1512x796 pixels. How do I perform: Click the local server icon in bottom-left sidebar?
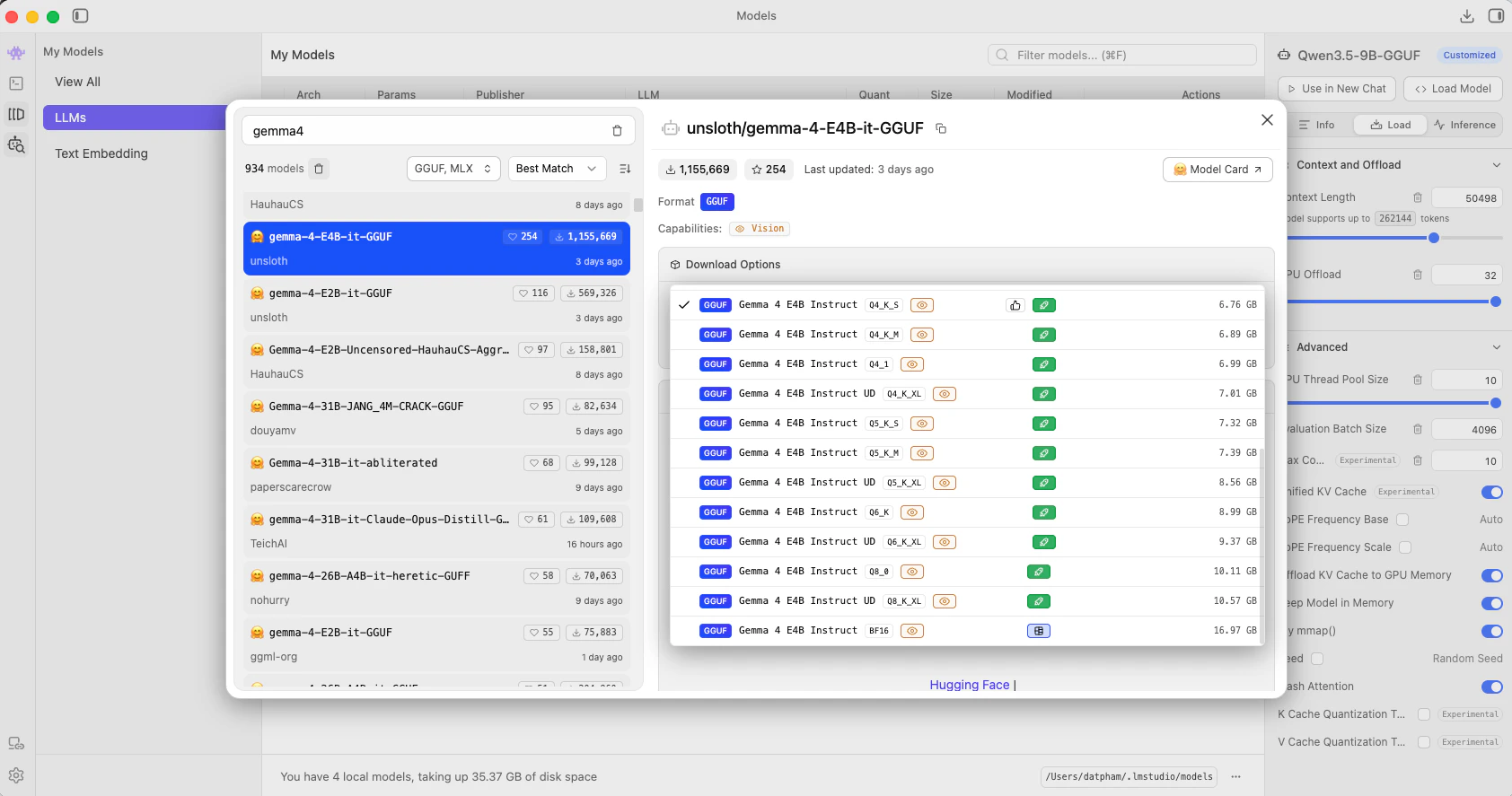coord(16,743)
